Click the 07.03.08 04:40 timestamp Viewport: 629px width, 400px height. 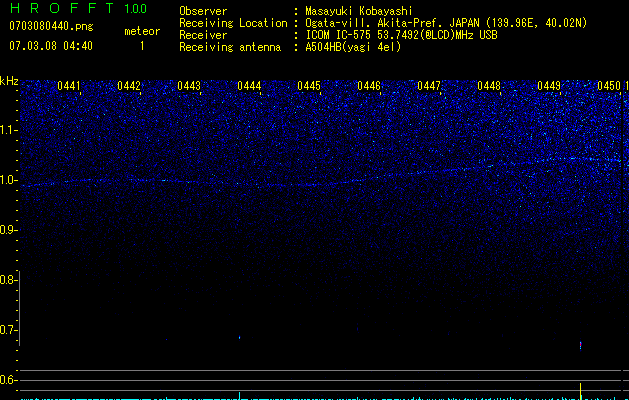[x=50, y=46]
